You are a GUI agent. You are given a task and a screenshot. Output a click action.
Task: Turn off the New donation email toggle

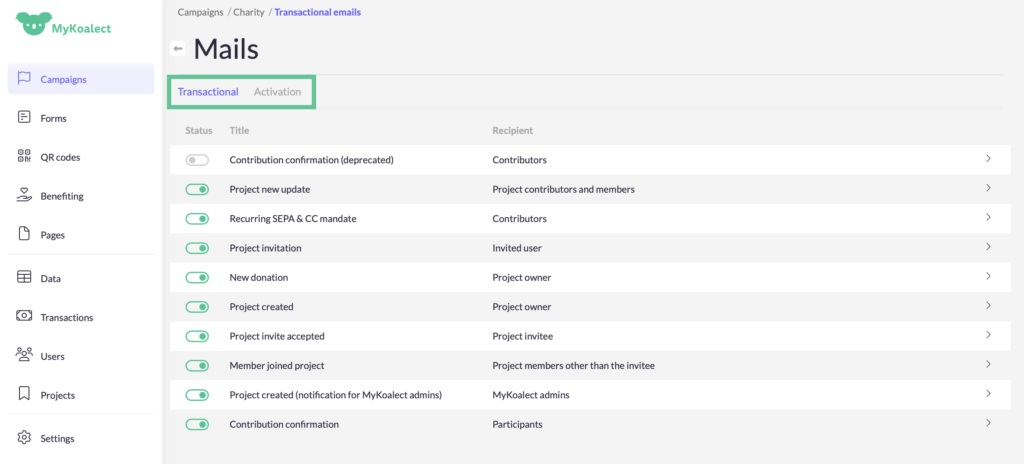[x=197, y=277]
